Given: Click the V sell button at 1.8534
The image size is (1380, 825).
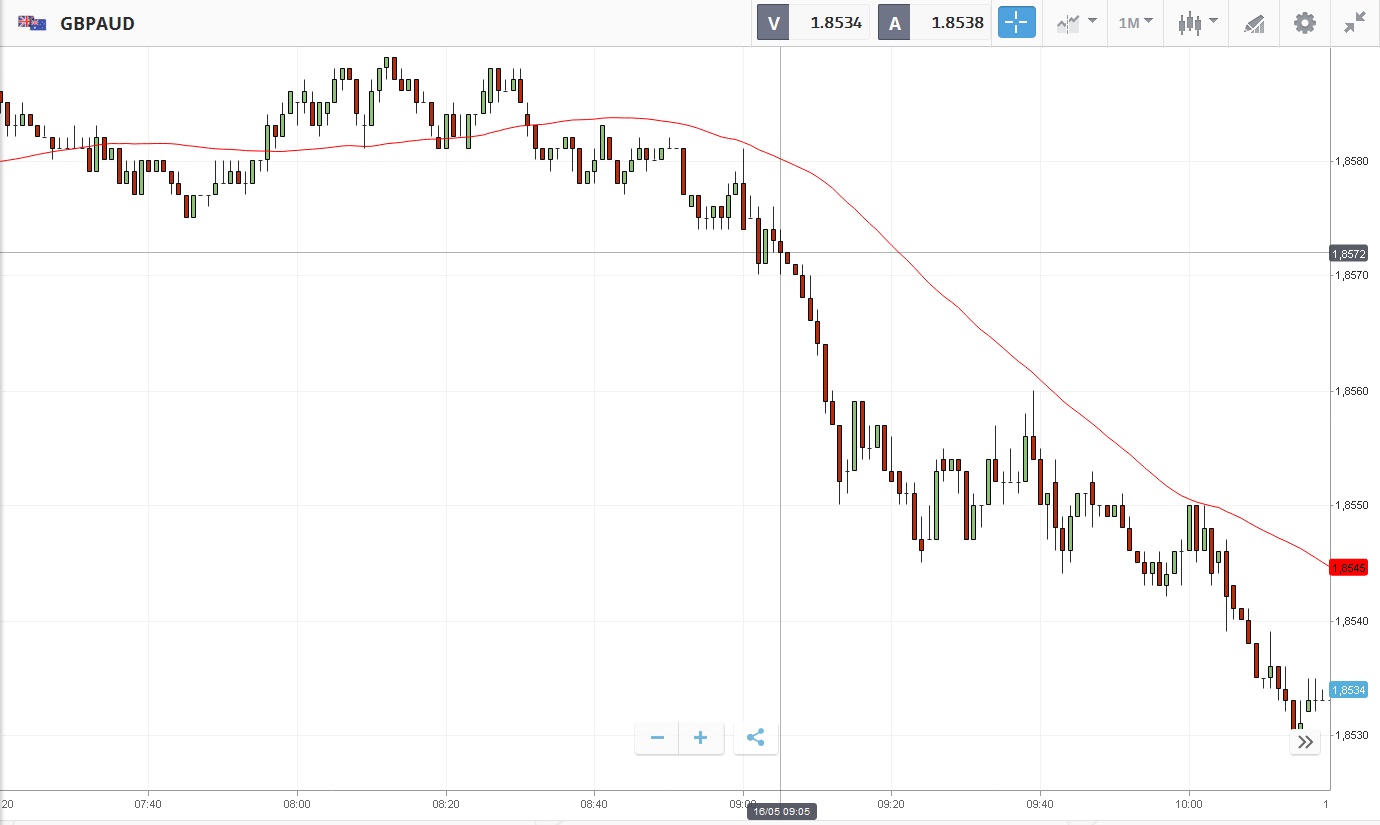Looking at the screenshot, I should [x=813, y=23].
